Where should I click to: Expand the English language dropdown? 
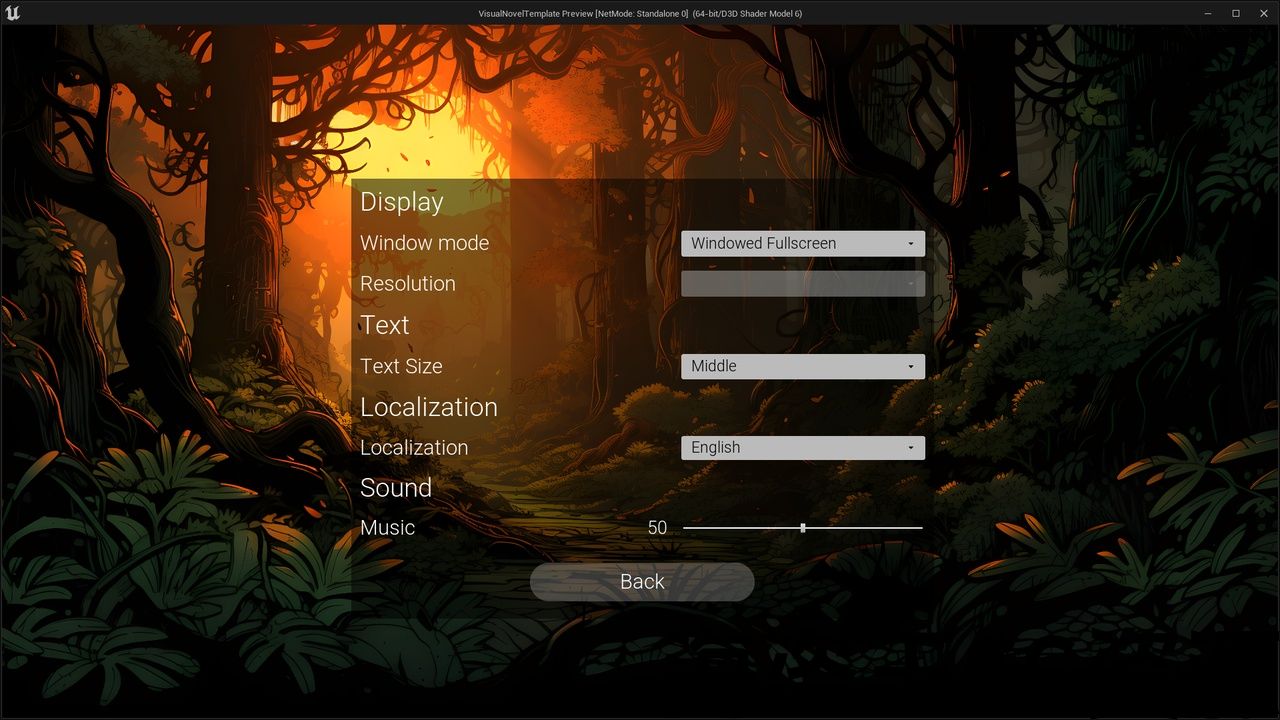click(802, 448)
